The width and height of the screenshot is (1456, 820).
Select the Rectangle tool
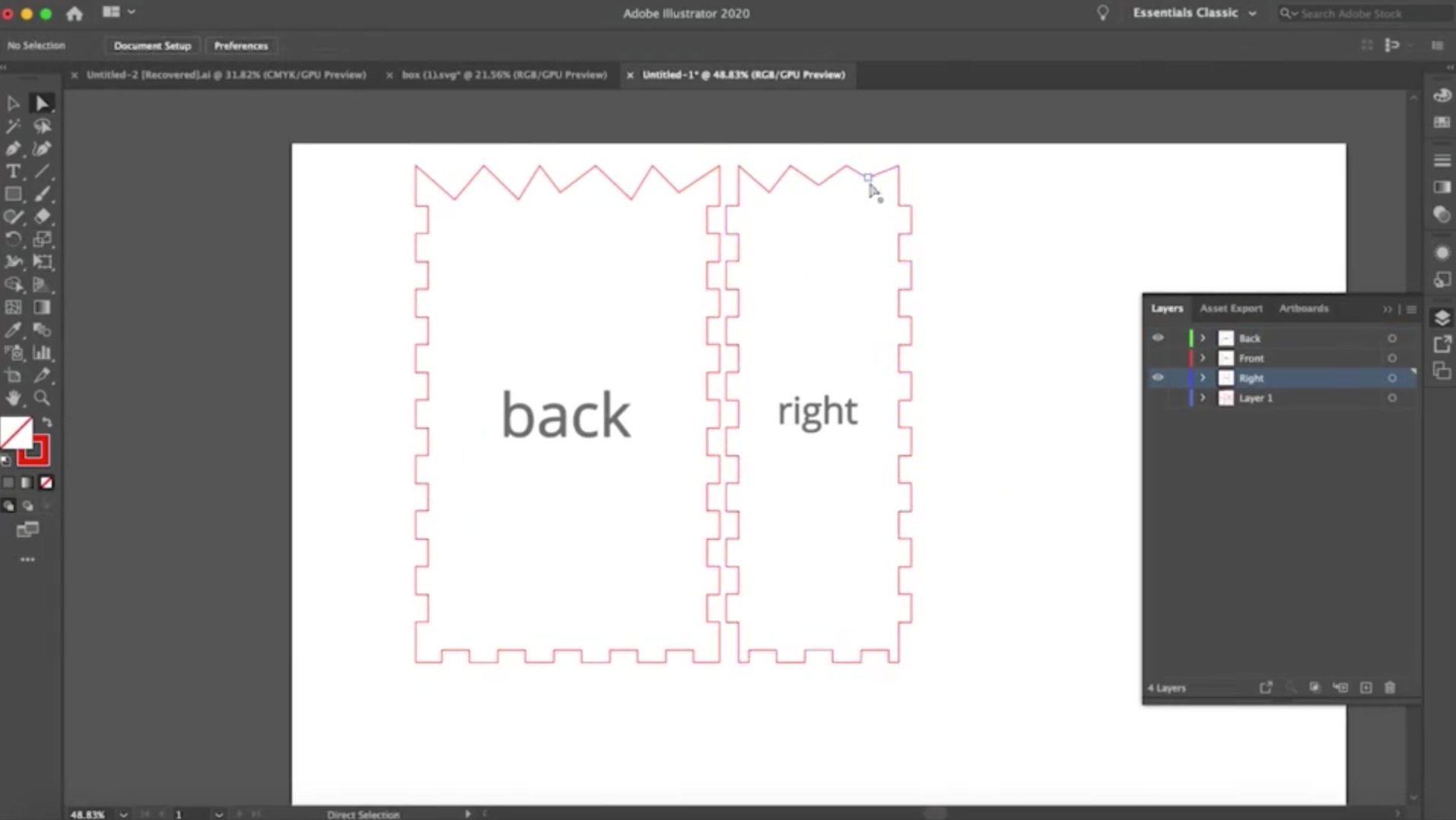point(13,194)
